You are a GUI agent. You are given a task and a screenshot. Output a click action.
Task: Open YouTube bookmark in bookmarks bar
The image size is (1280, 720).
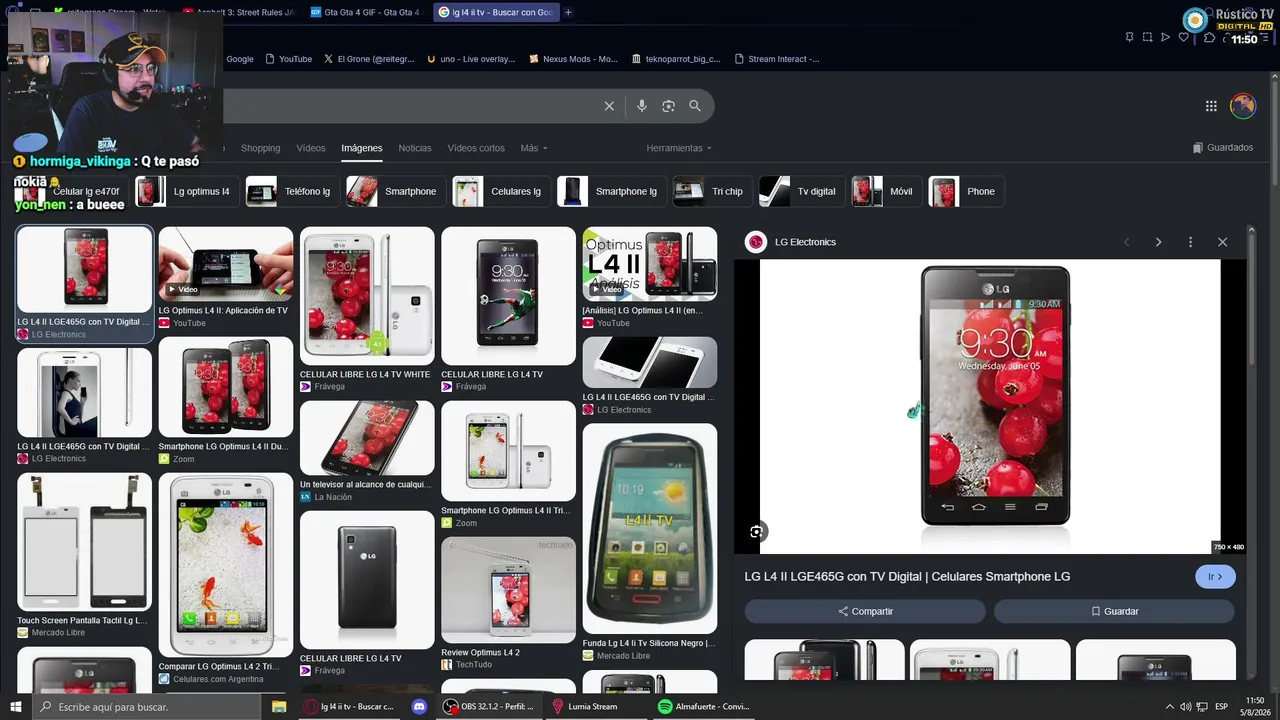[x=288, y=59]
